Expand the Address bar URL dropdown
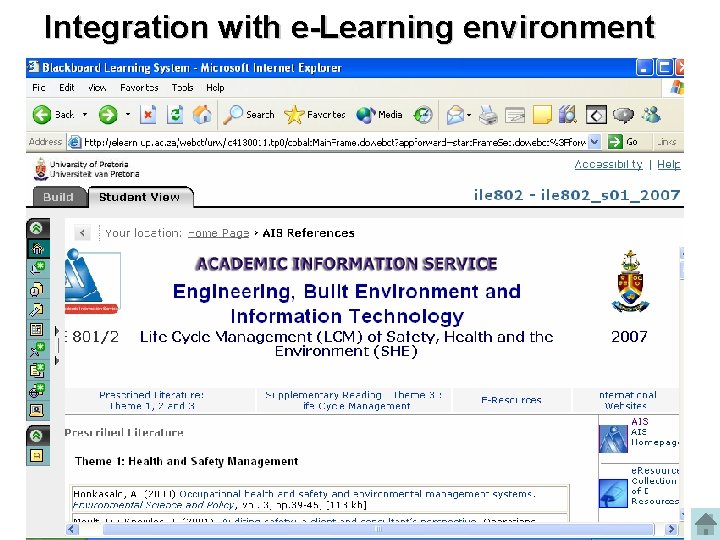The image size is (720, 540). coord(594,142)
